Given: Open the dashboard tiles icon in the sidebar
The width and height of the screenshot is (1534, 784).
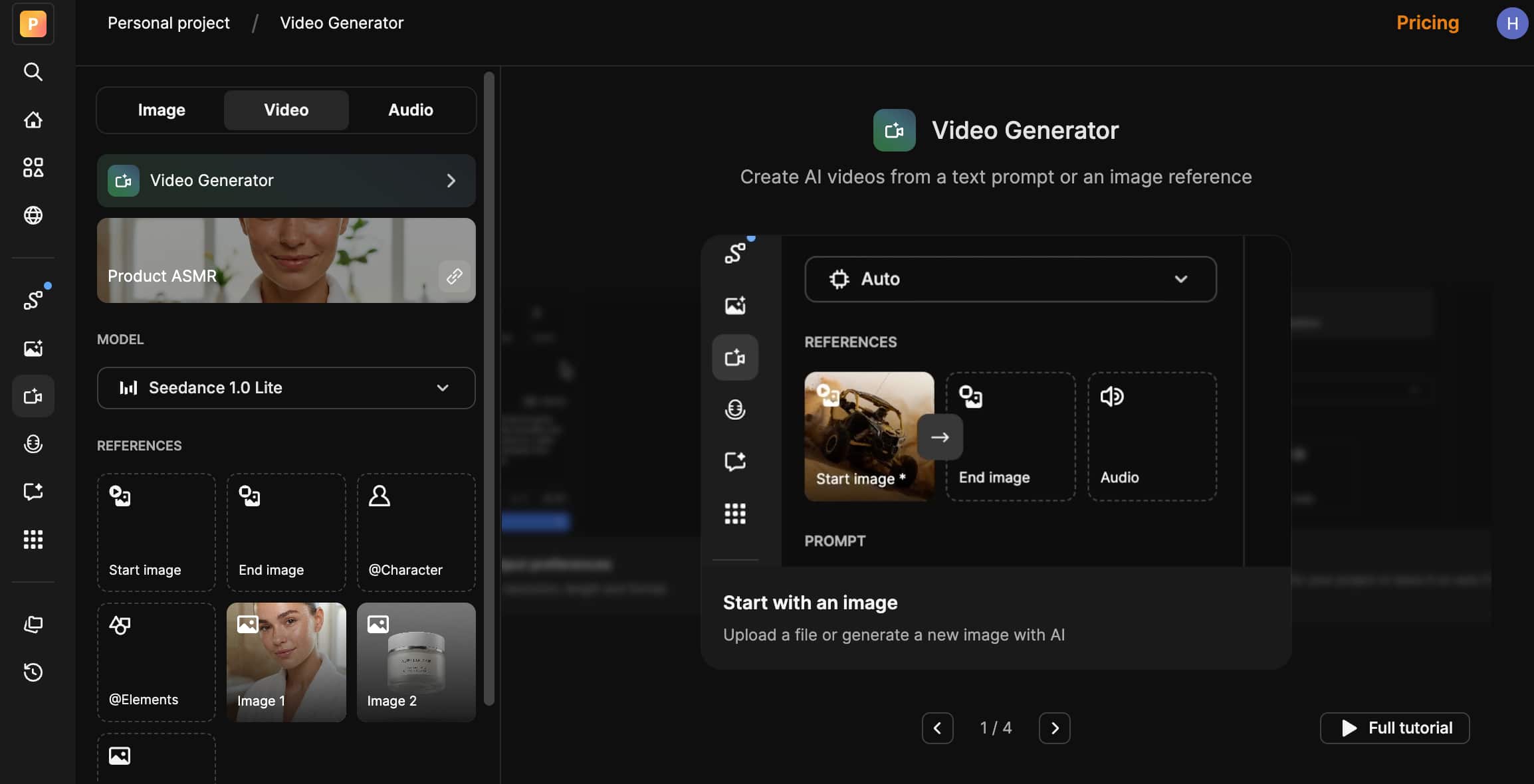Looking at the screenshot, I should pos(33,167).
